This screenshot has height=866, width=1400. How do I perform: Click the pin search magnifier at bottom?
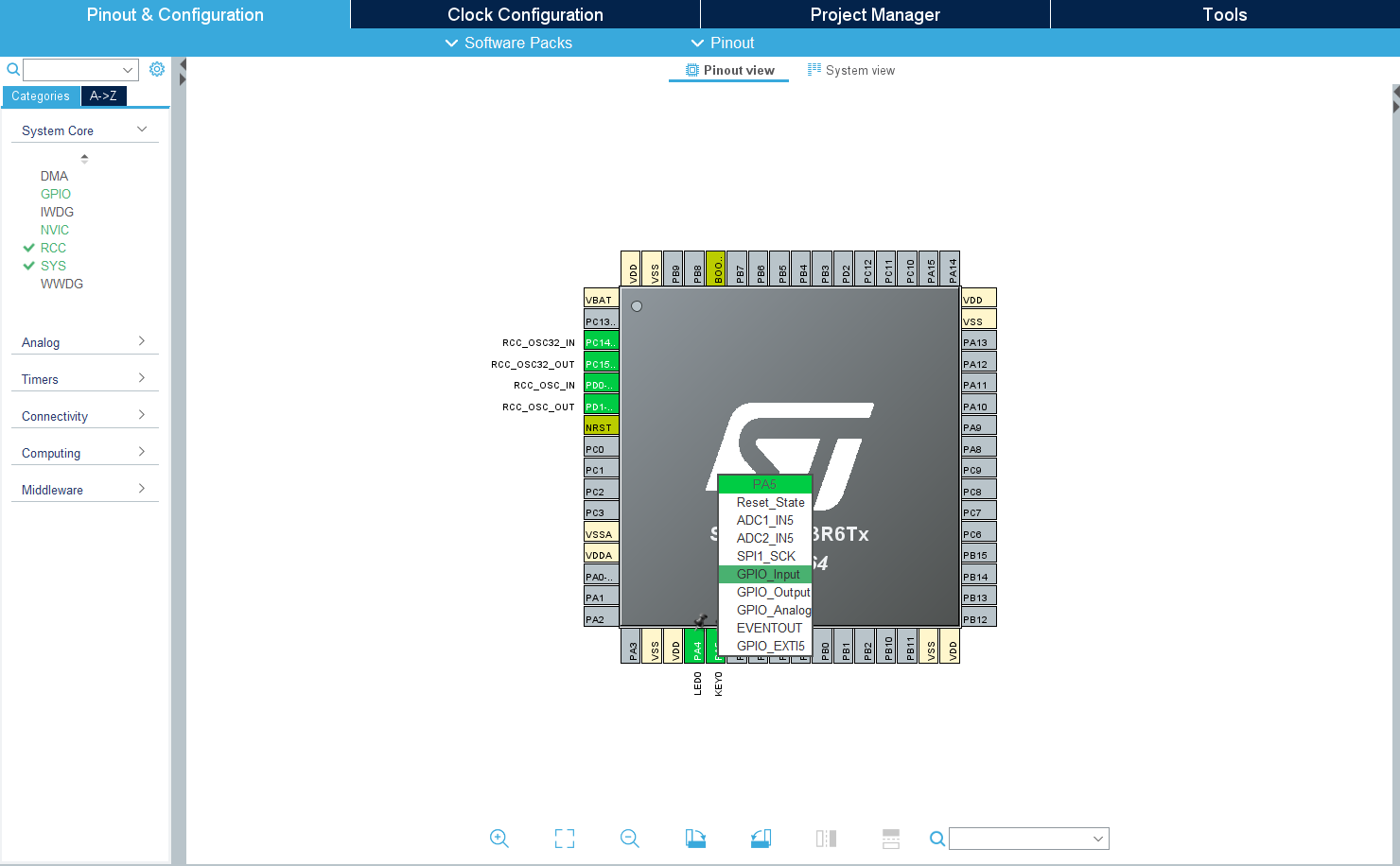point(936,839)
